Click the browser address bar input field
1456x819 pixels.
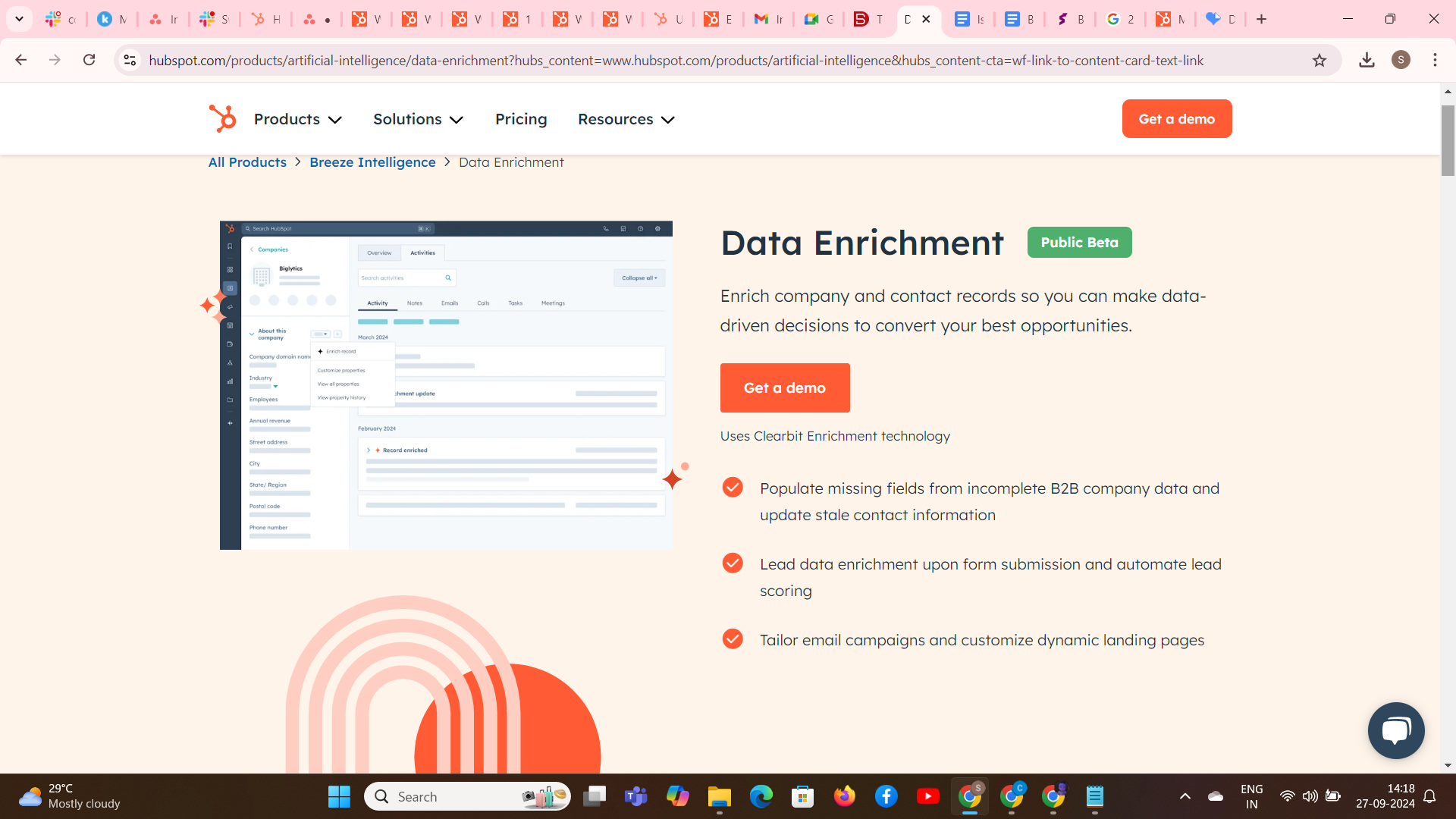(x=728, y=60)
